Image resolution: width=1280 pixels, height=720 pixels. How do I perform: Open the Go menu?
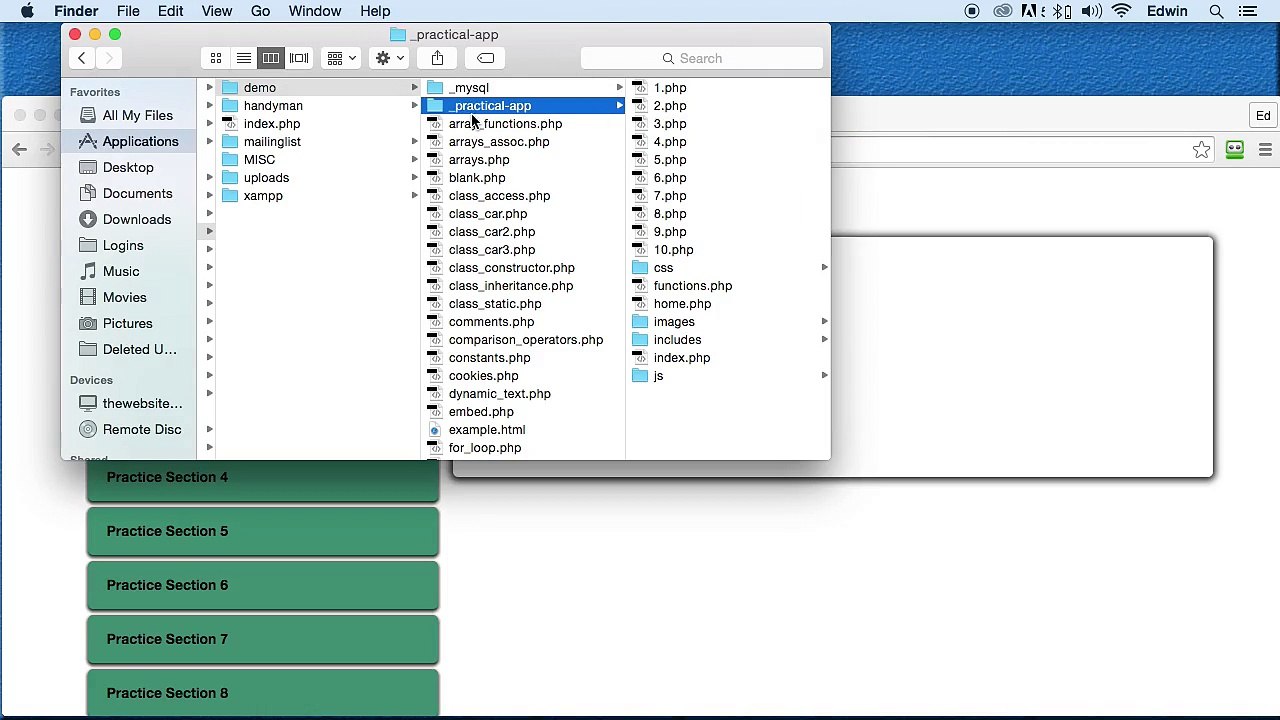pyautogui.click(x=260, y=11)
